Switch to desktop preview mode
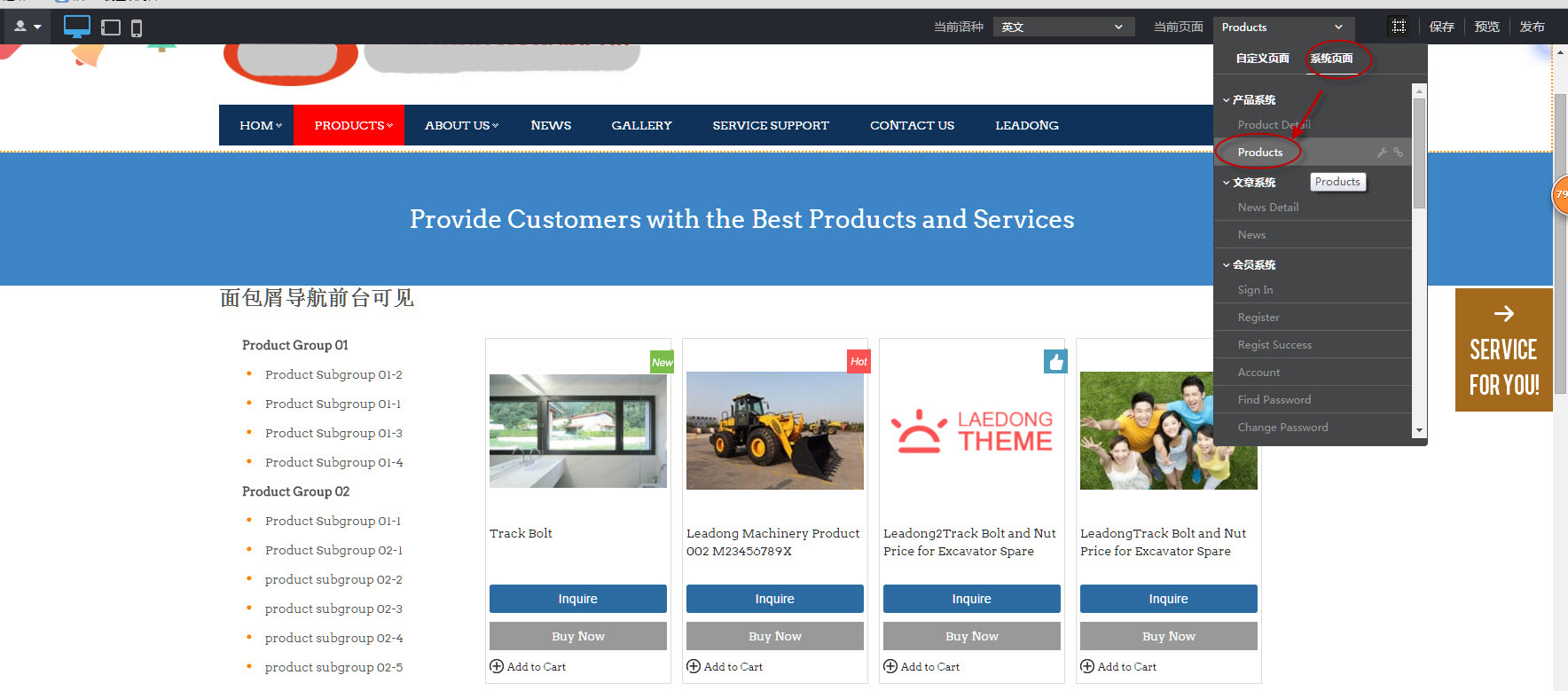Image resolution: width=1568 pixels, height=691 pixels. [77, 27]
